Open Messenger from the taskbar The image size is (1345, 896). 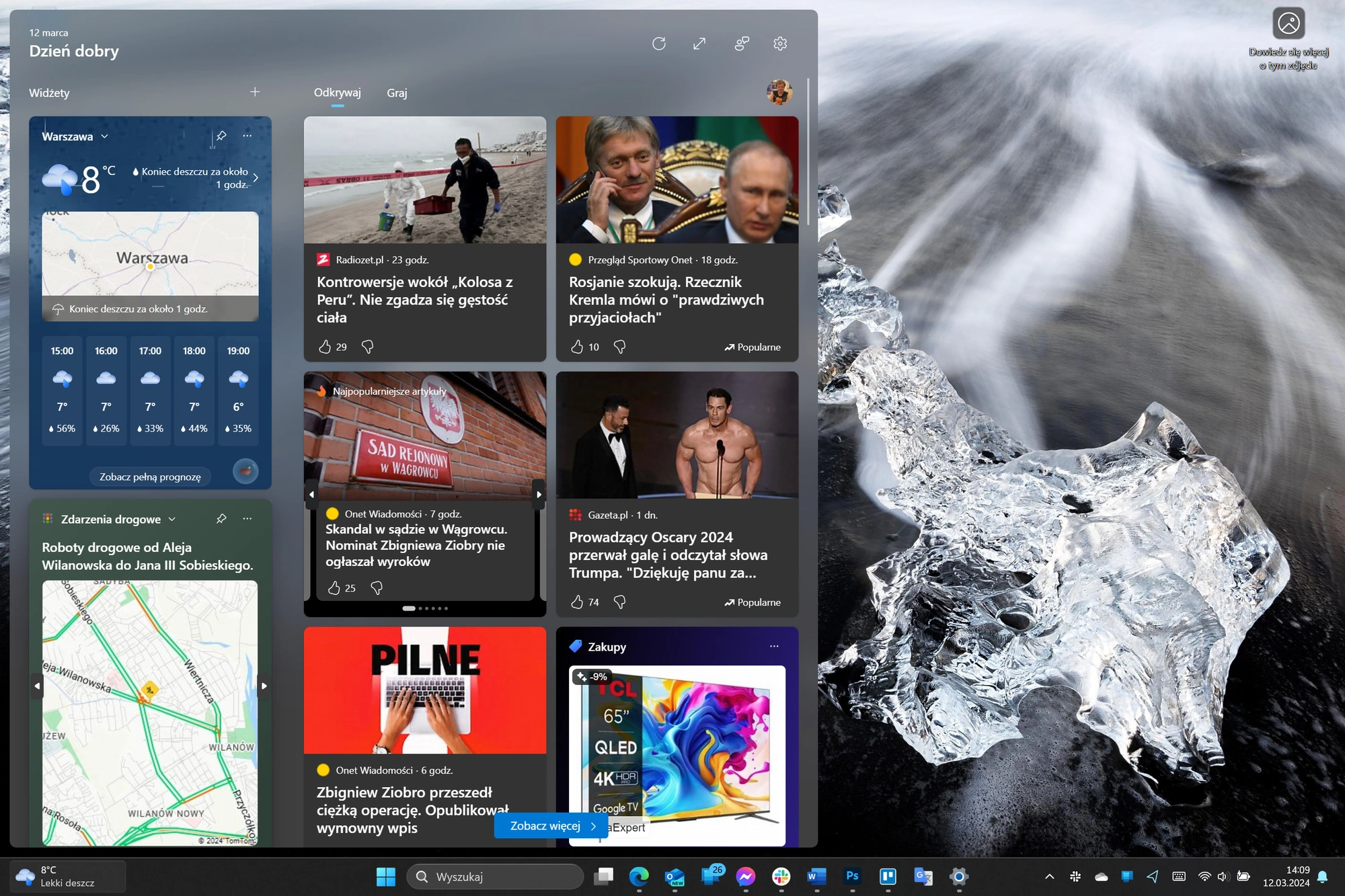coord(745,877)
